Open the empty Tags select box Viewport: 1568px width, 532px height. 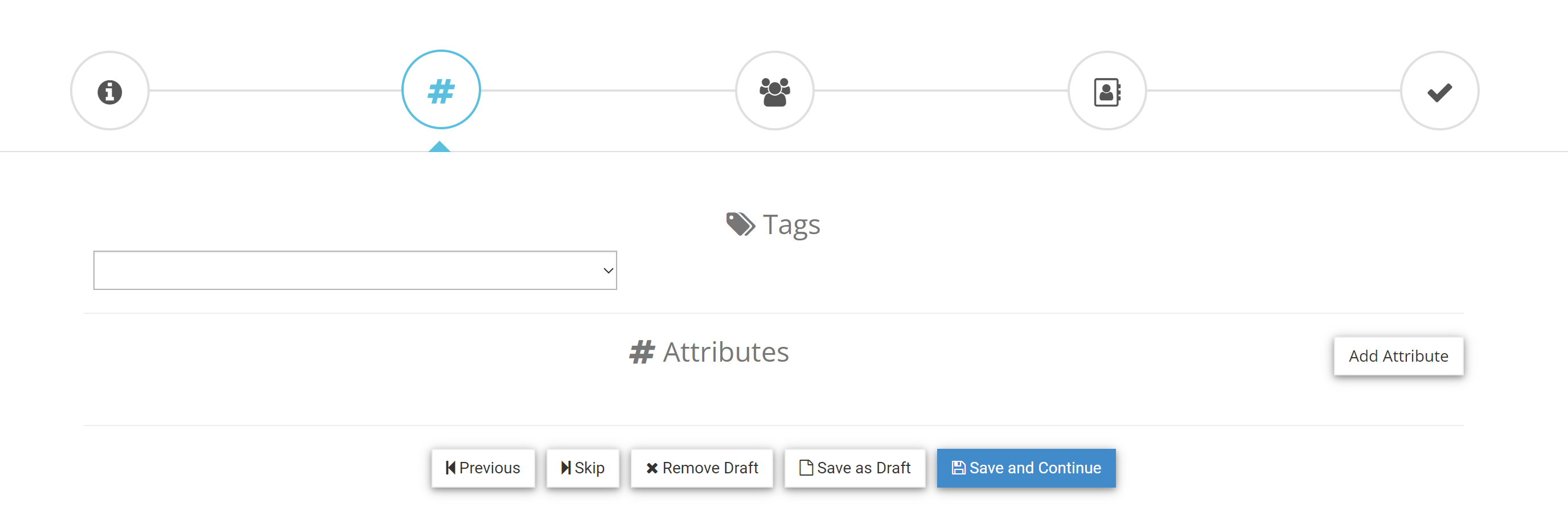[355, 270]
